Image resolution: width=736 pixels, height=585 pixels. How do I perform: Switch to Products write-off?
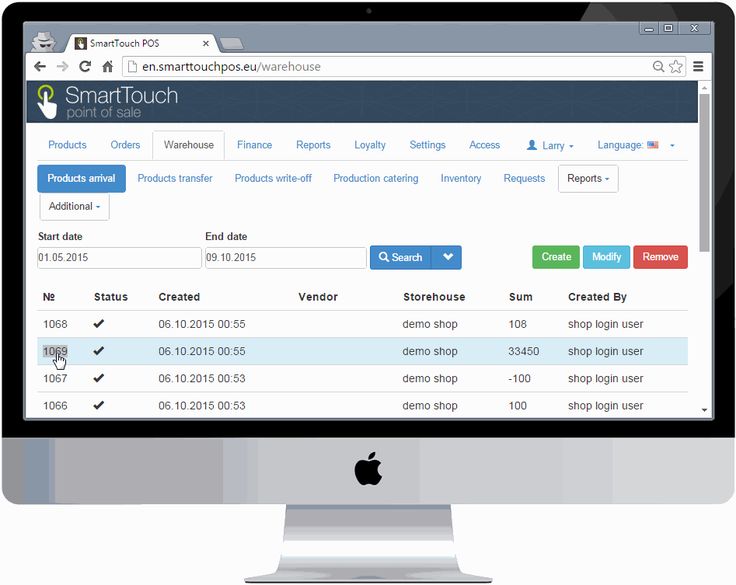click(x=273, y=178)
